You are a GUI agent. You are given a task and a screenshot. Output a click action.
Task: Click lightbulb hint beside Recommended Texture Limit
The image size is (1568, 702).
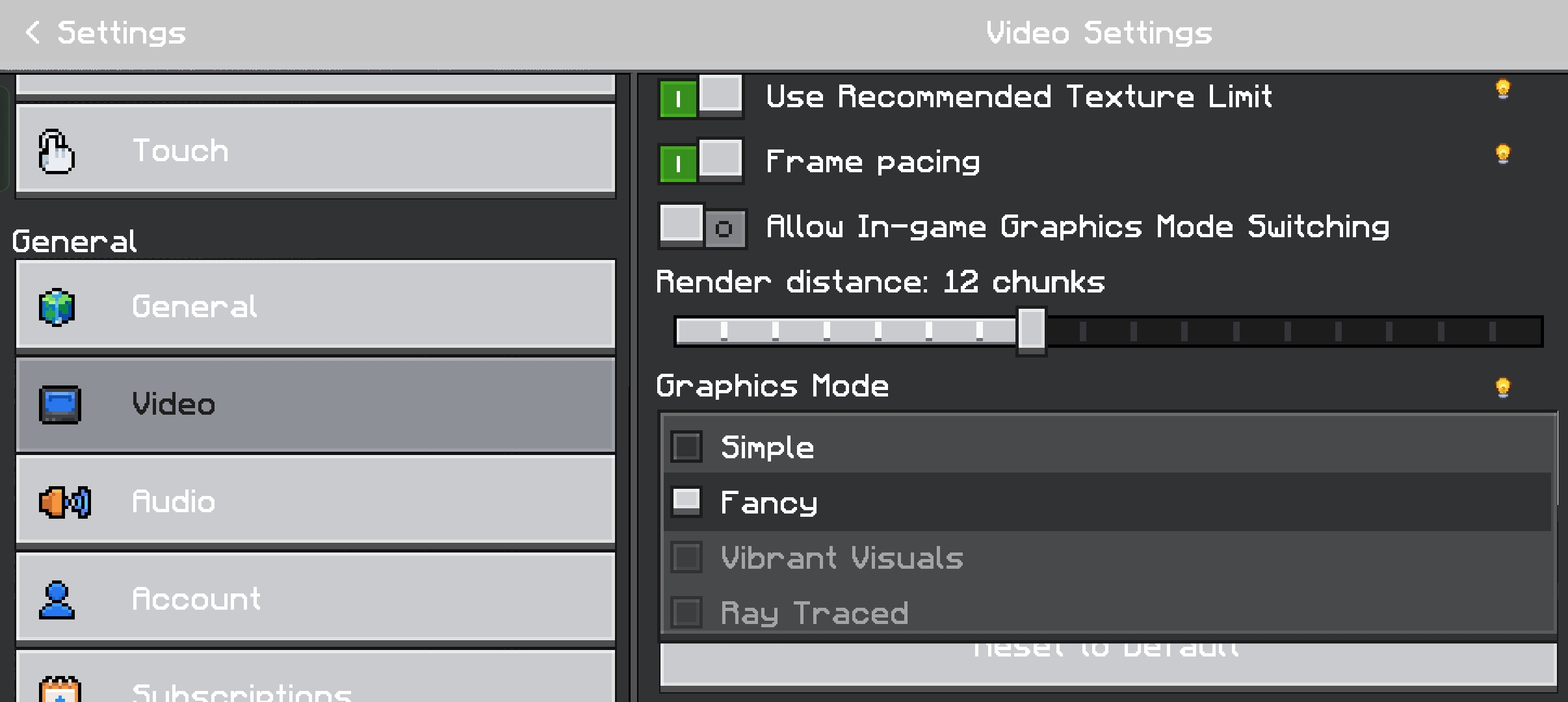[1502, 89]
